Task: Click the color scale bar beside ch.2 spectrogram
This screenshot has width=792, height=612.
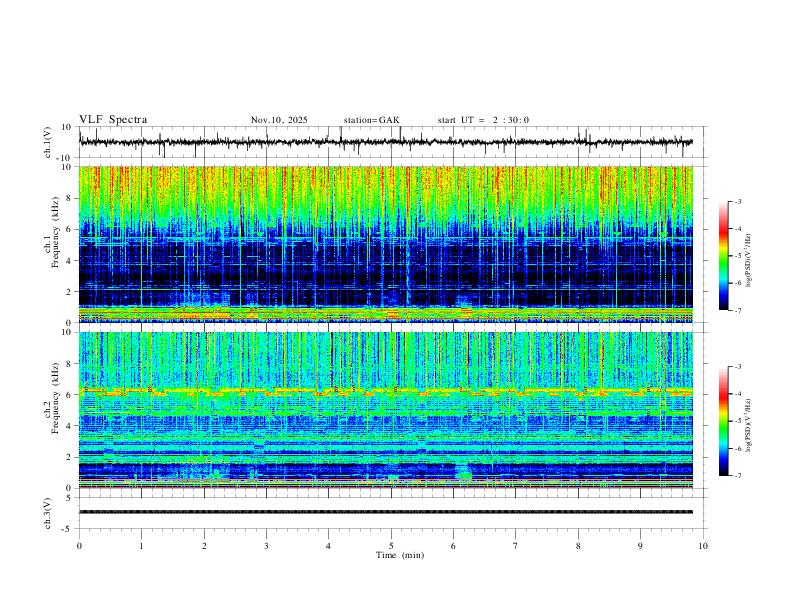Action: click(723, 421)
